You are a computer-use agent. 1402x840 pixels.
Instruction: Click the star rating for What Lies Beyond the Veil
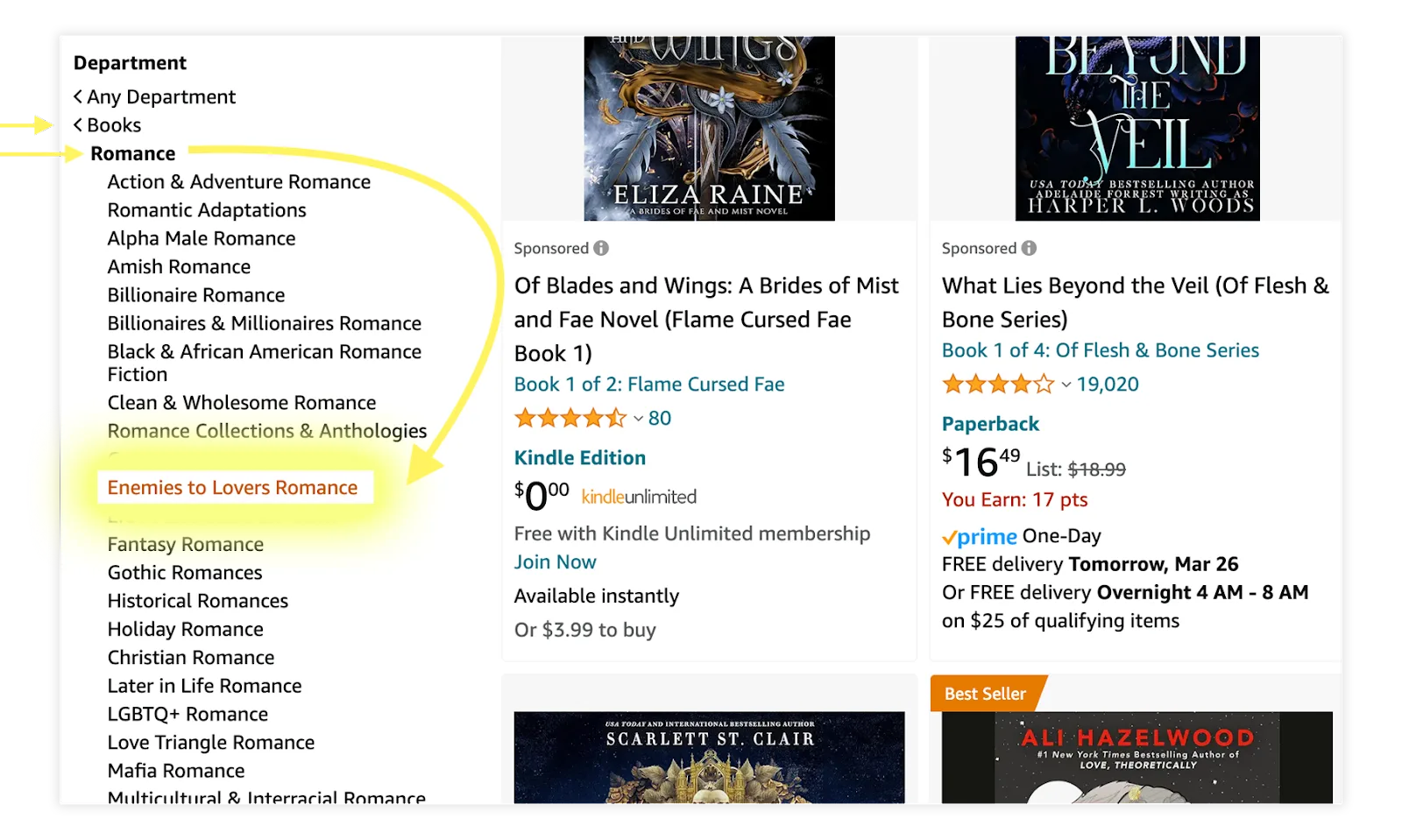coord(998,384)
